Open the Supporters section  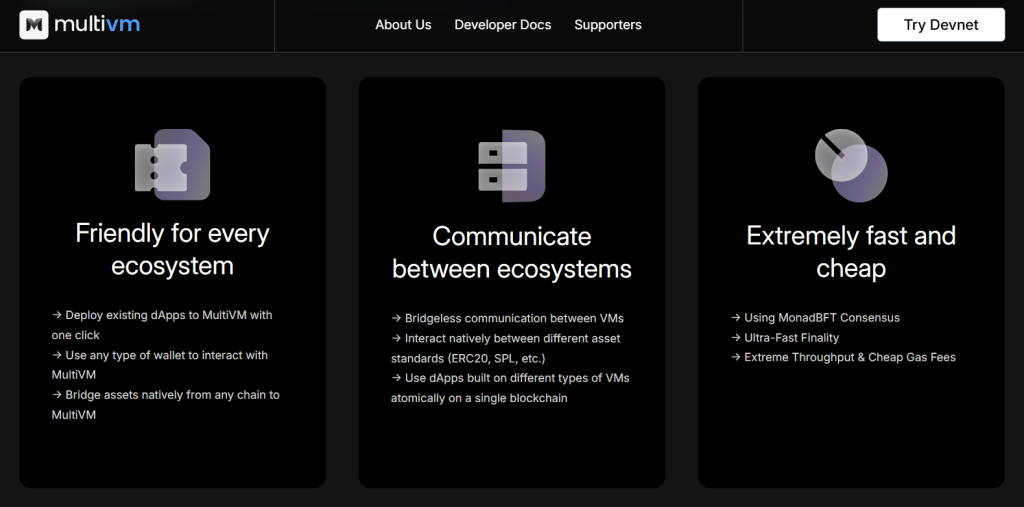tap(608, 25)
